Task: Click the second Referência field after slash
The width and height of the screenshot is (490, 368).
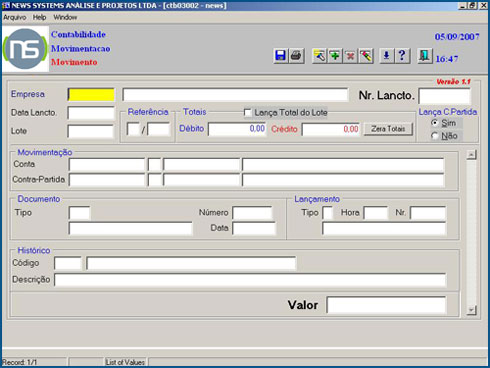Action: point(159,129)
